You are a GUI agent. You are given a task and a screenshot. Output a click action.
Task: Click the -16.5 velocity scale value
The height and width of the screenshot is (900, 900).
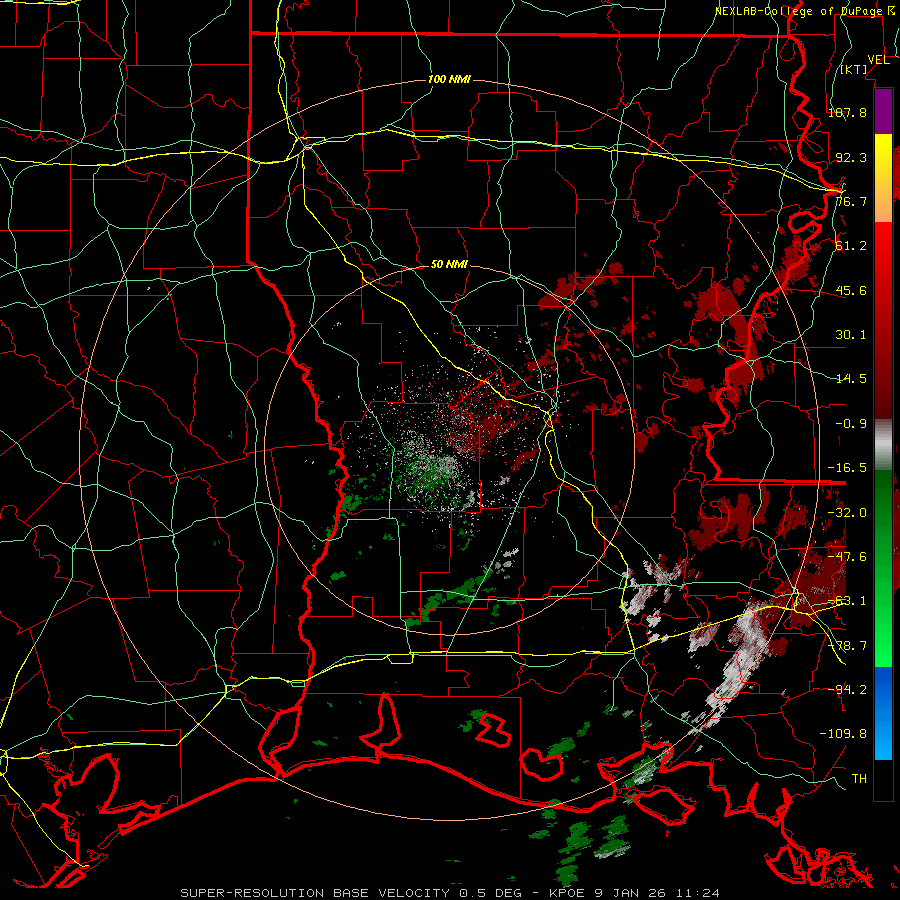(x=847, y=468)
